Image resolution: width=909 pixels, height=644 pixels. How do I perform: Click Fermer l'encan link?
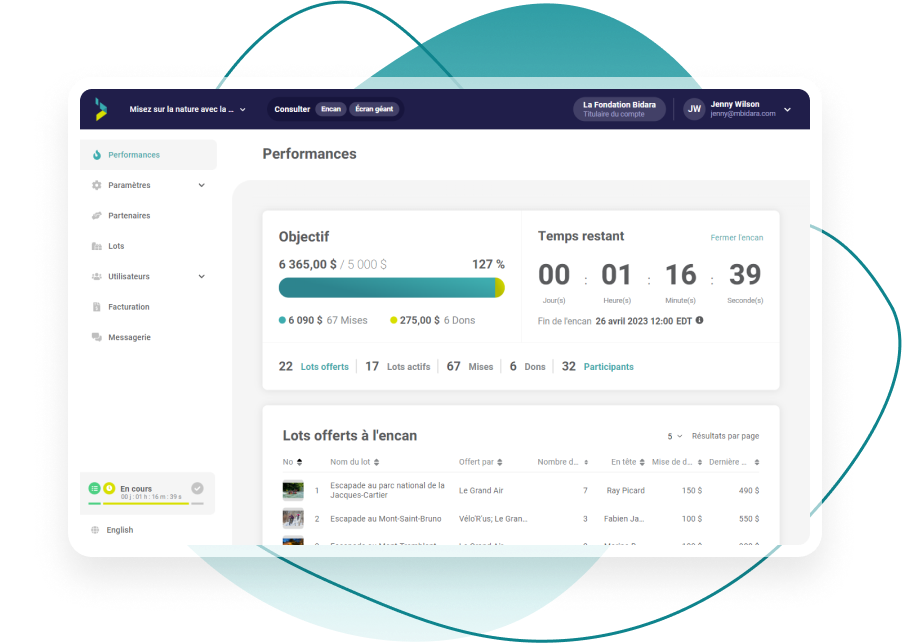coord(737,238)
